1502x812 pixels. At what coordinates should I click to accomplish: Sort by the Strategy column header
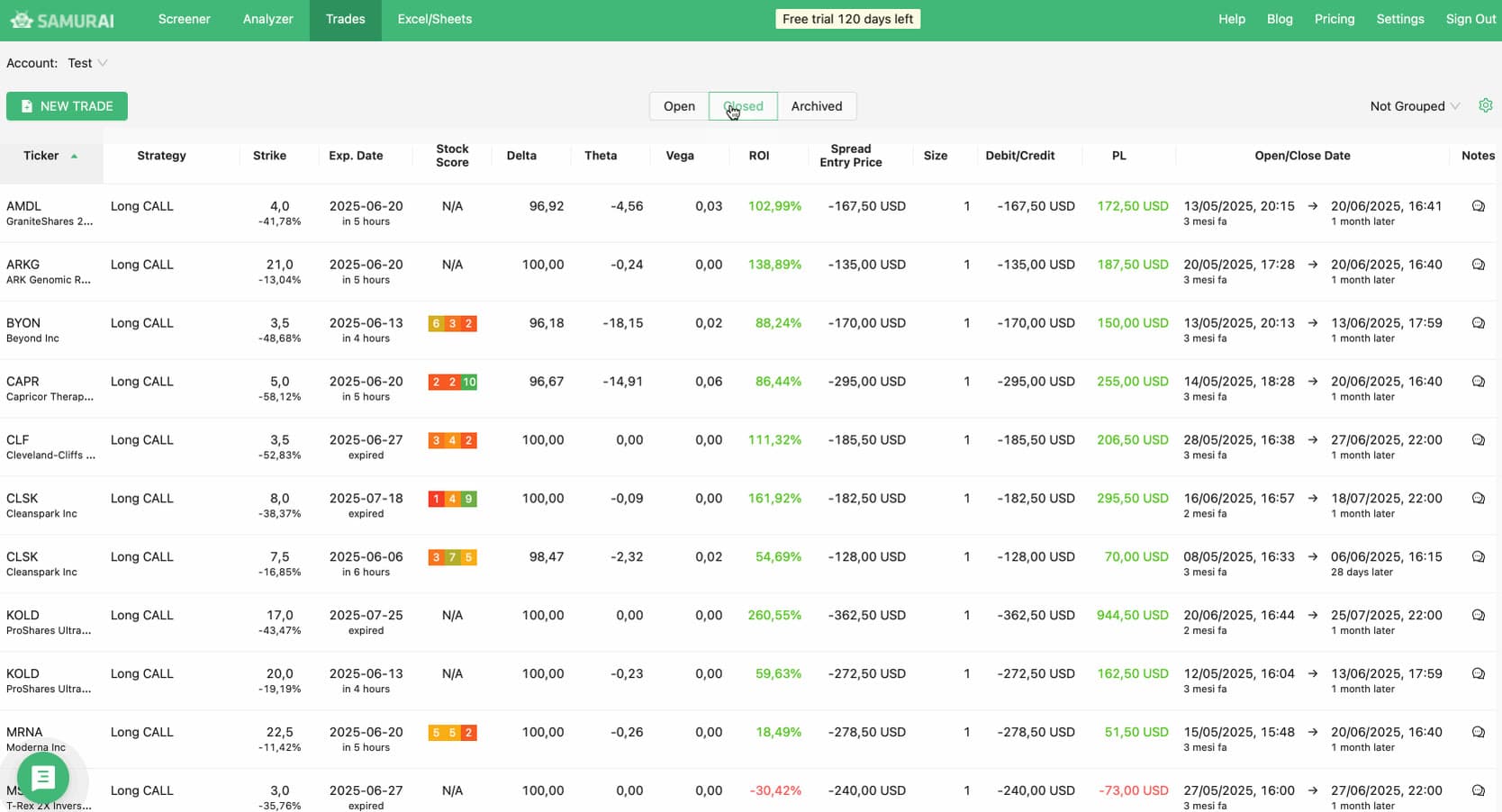161,156
